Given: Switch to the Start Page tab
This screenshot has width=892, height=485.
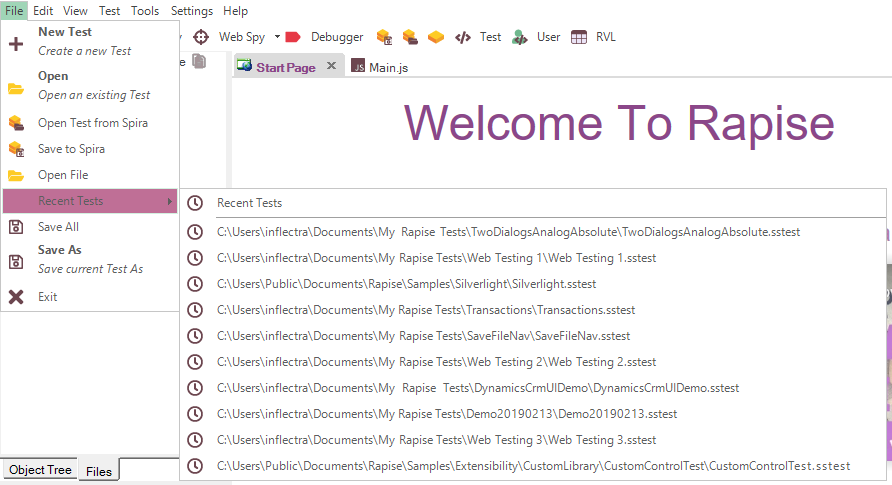Looking at the screenshot, I should (x=286, y=67).
